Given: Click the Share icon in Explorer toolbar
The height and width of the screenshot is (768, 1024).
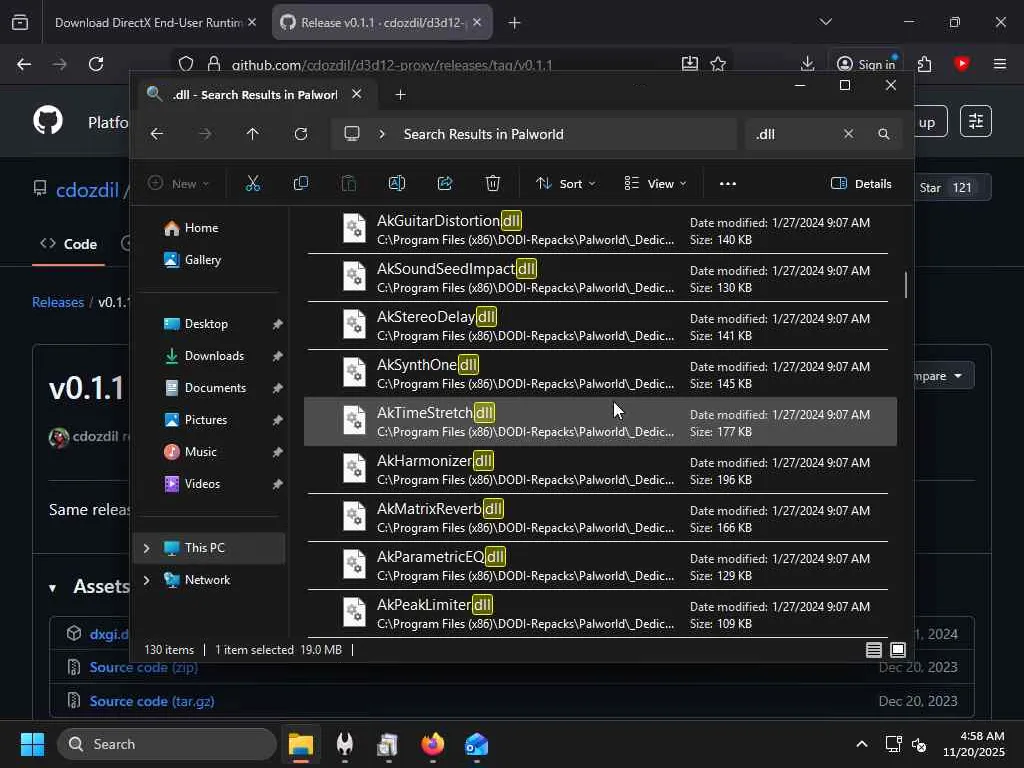Looking at the screenshot, I should coord(445,184).
